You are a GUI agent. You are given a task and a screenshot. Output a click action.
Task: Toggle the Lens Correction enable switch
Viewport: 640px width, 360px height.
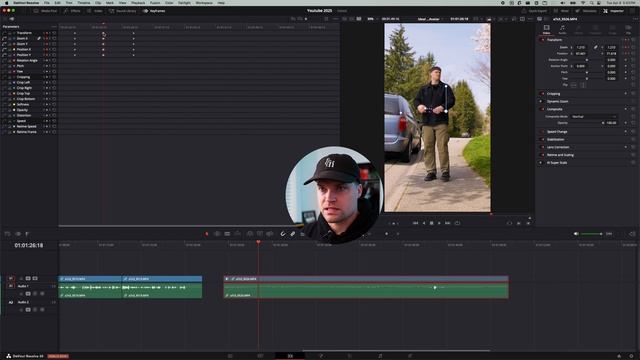click(542, 147)
